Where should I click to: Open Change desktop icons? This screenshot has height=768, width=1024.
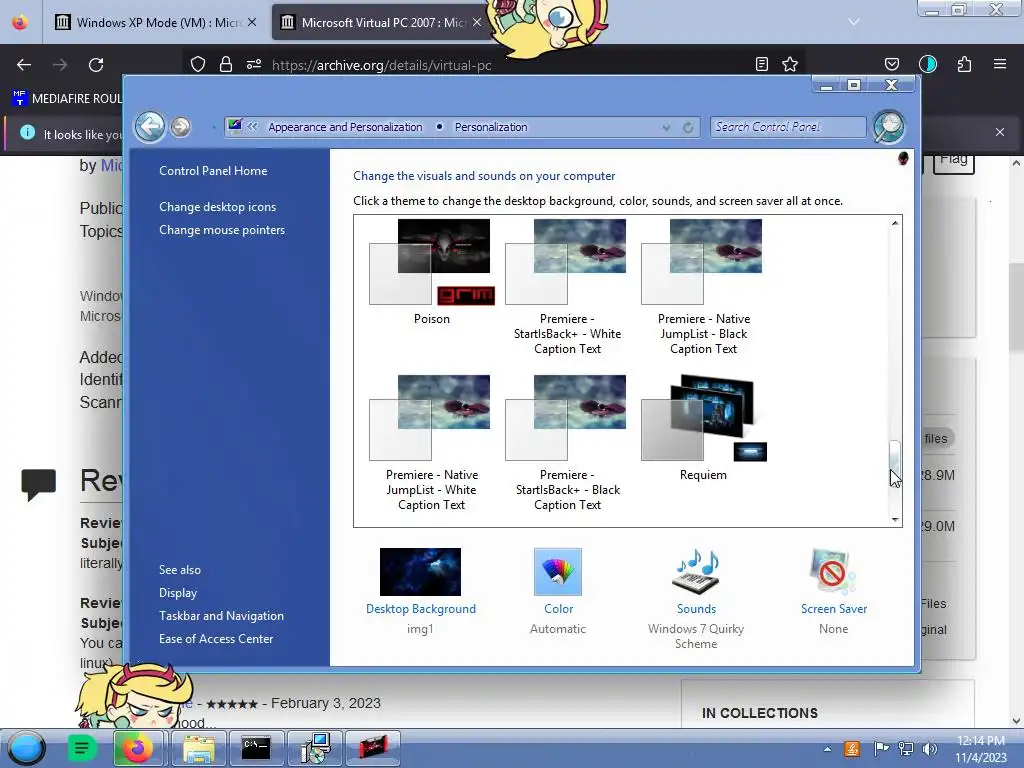[x=217, y=207]
